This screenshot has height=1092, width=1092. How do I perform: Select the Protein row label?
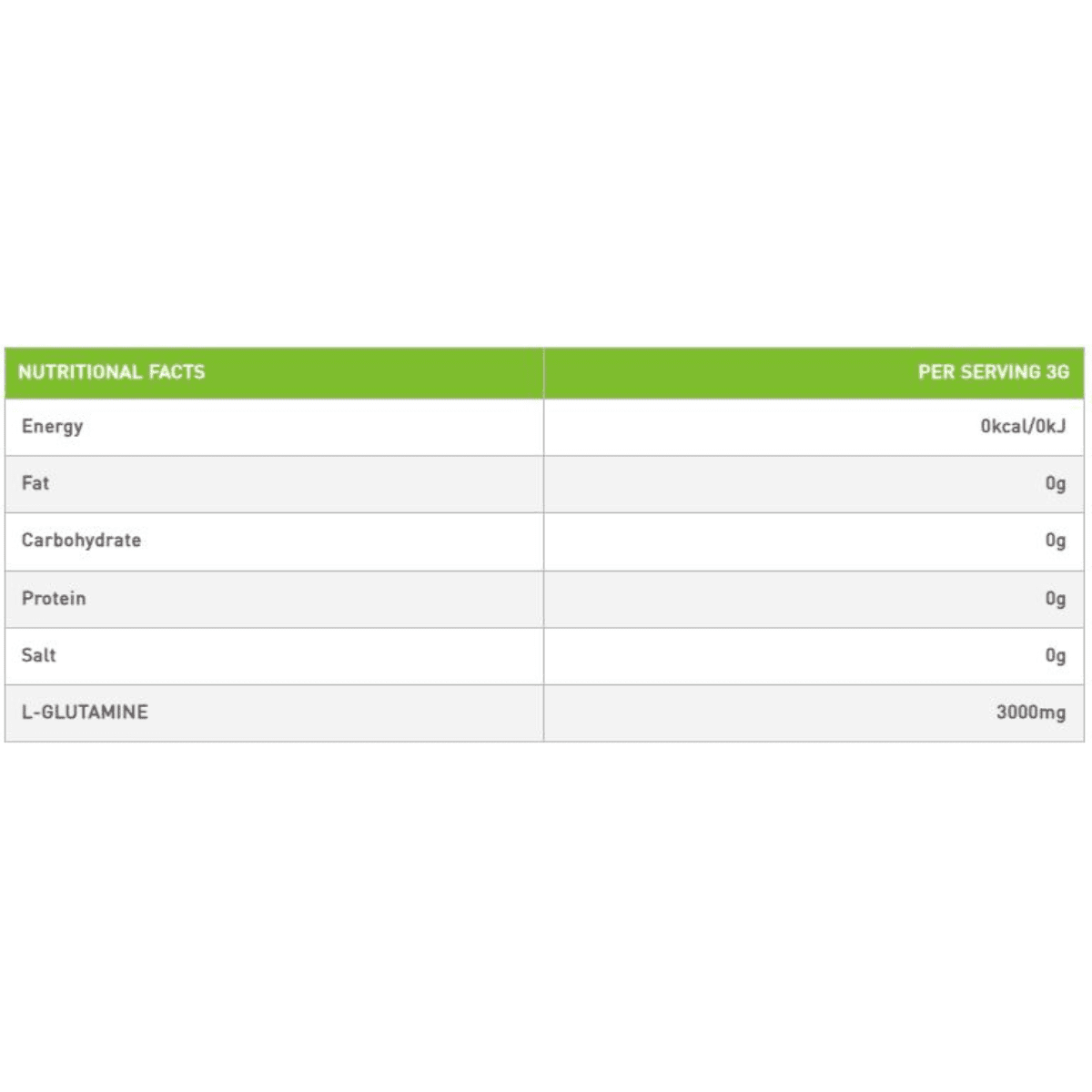[x=54, y=599]
